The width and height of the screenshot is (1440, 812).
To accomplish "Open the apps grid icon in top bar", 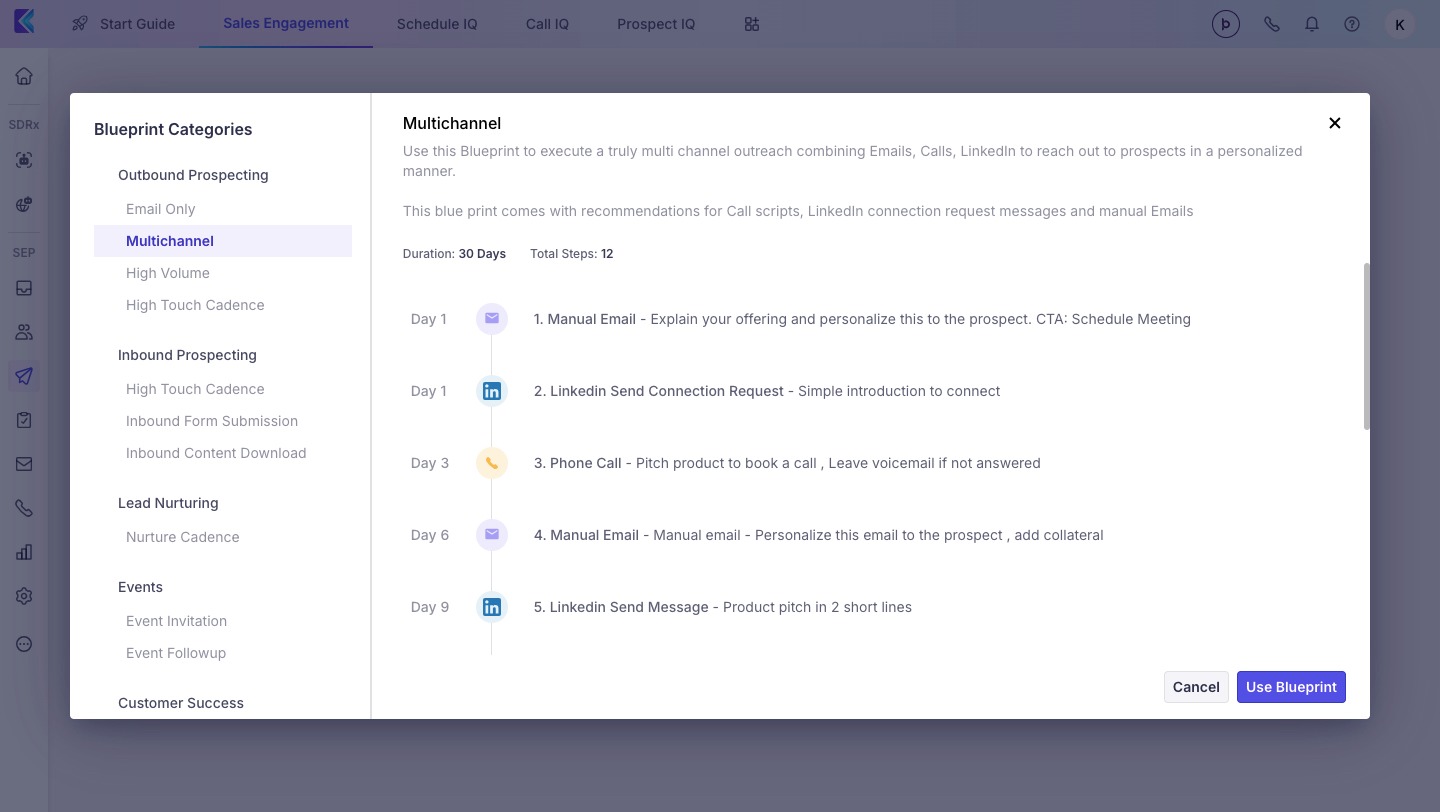I will pyautogui.click(x=752, y=24).
